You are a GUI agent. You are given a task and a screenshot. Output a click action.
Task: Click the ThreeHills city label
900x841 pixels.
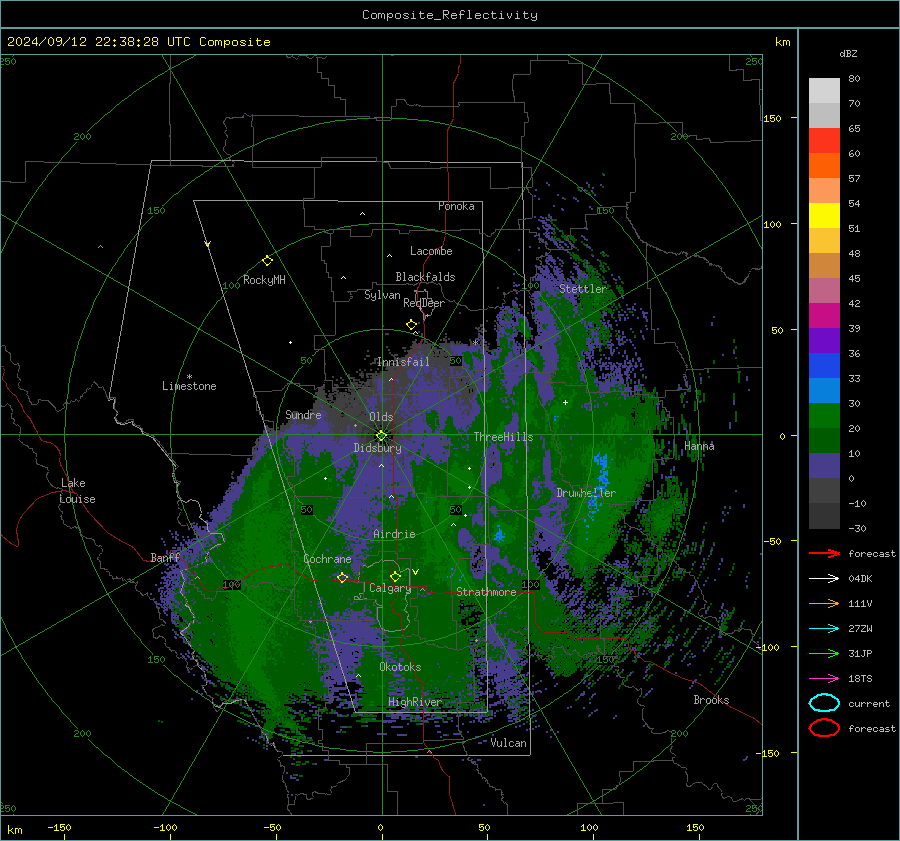pyautogui.click(x=503, y=437)
